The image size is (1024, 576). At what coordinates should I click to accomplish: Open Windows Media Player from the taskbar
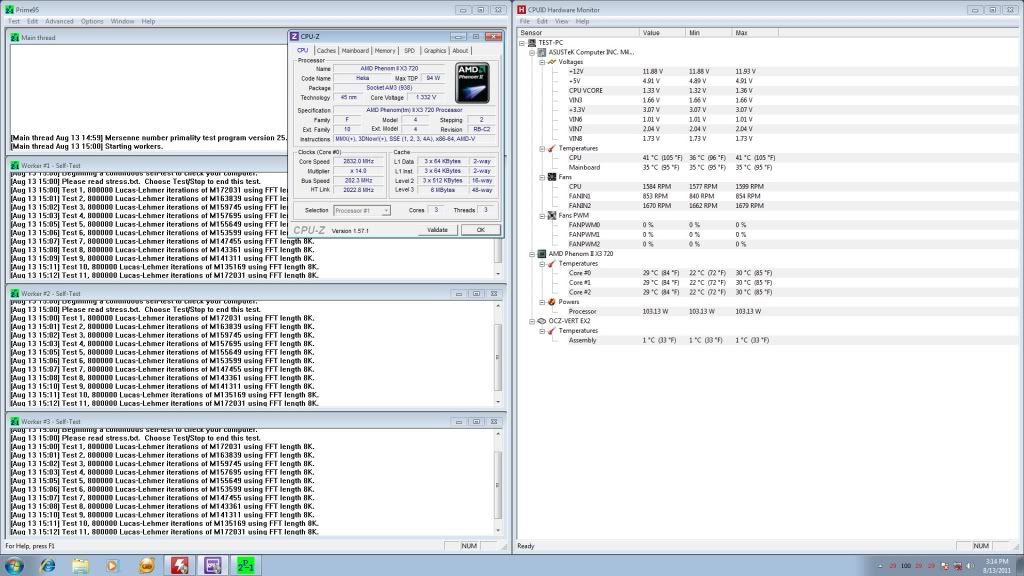click(113, 566)
